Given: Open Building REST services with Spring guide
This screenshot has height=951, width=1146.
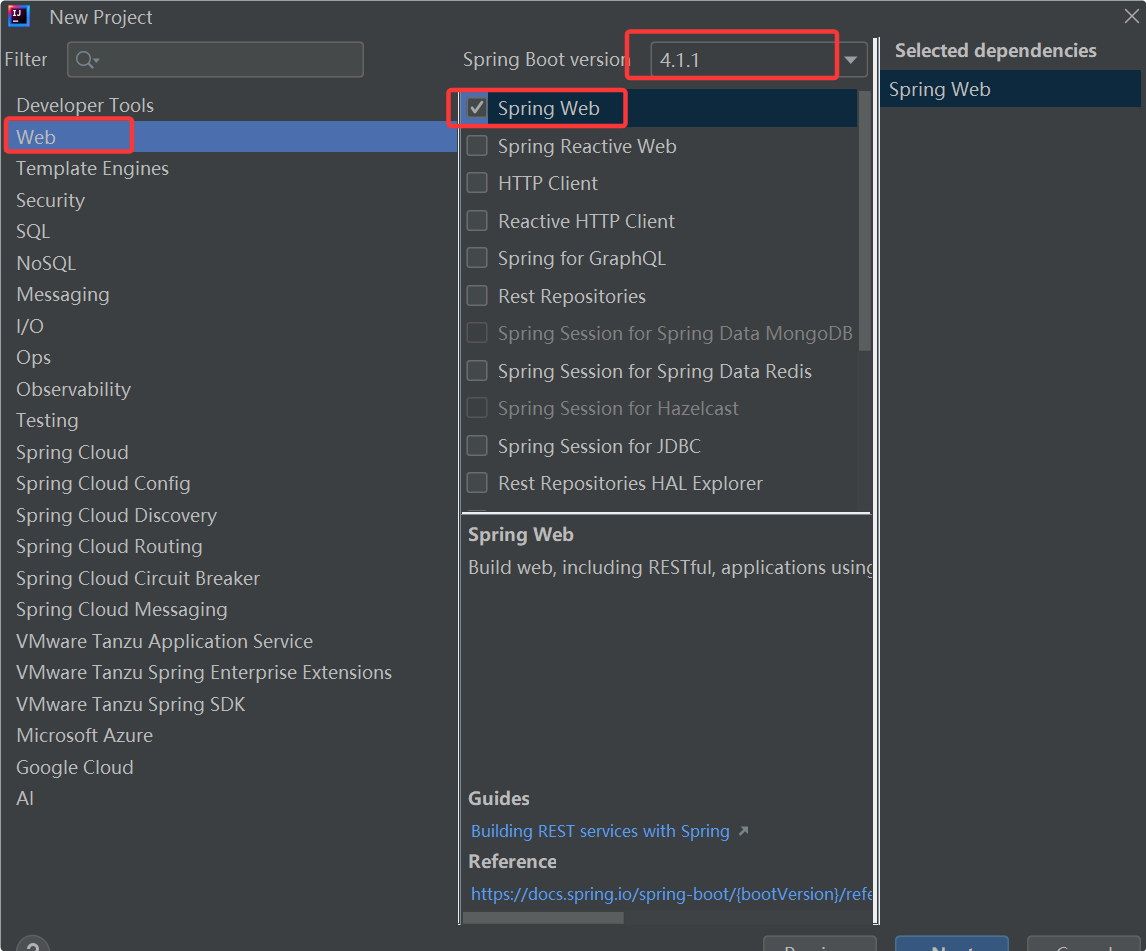Looking at the screenshot, I should click(600, 831).
